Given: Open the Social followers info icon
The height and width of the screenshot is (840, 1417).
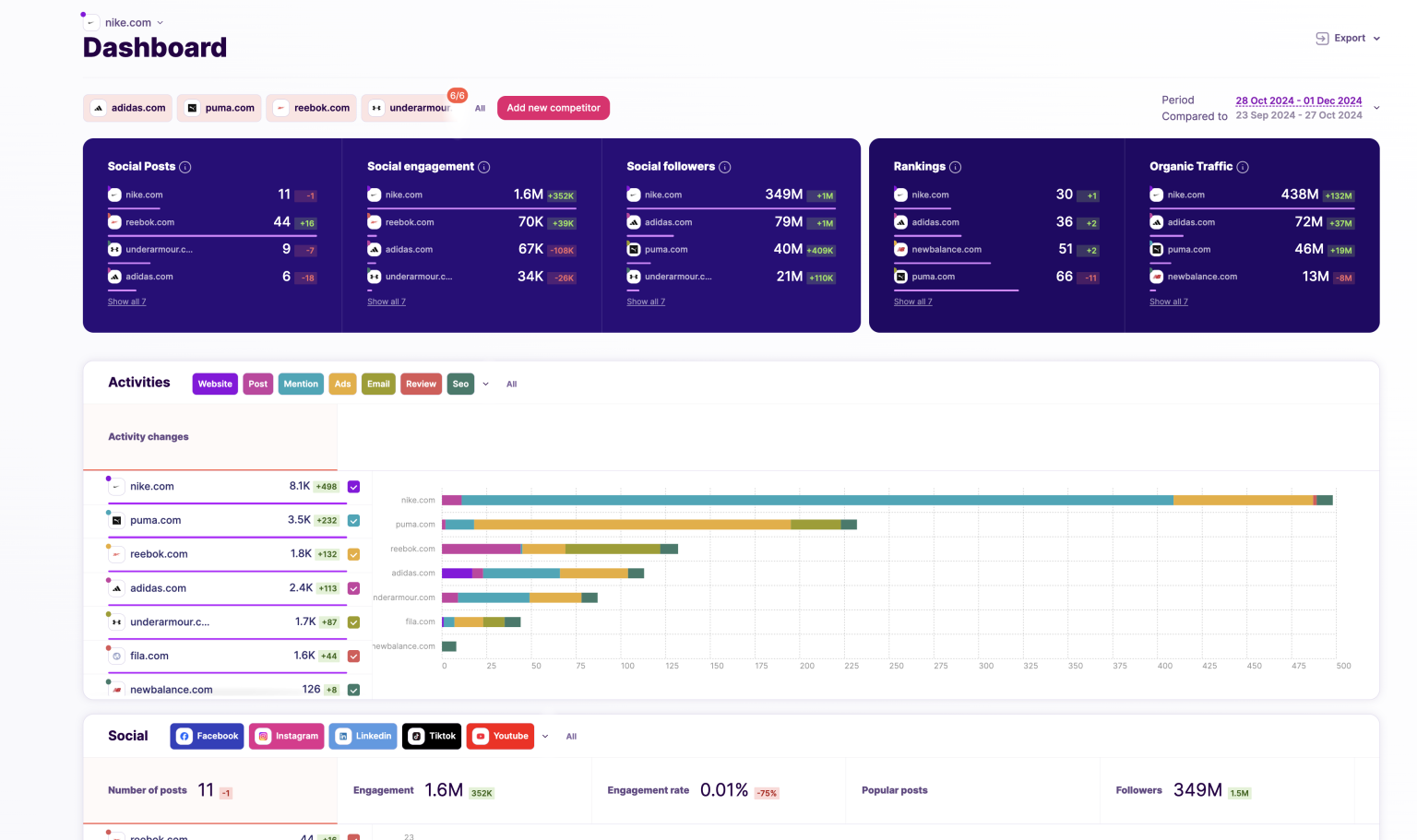Looking at the screenshot, I should [x=725, y=166].
